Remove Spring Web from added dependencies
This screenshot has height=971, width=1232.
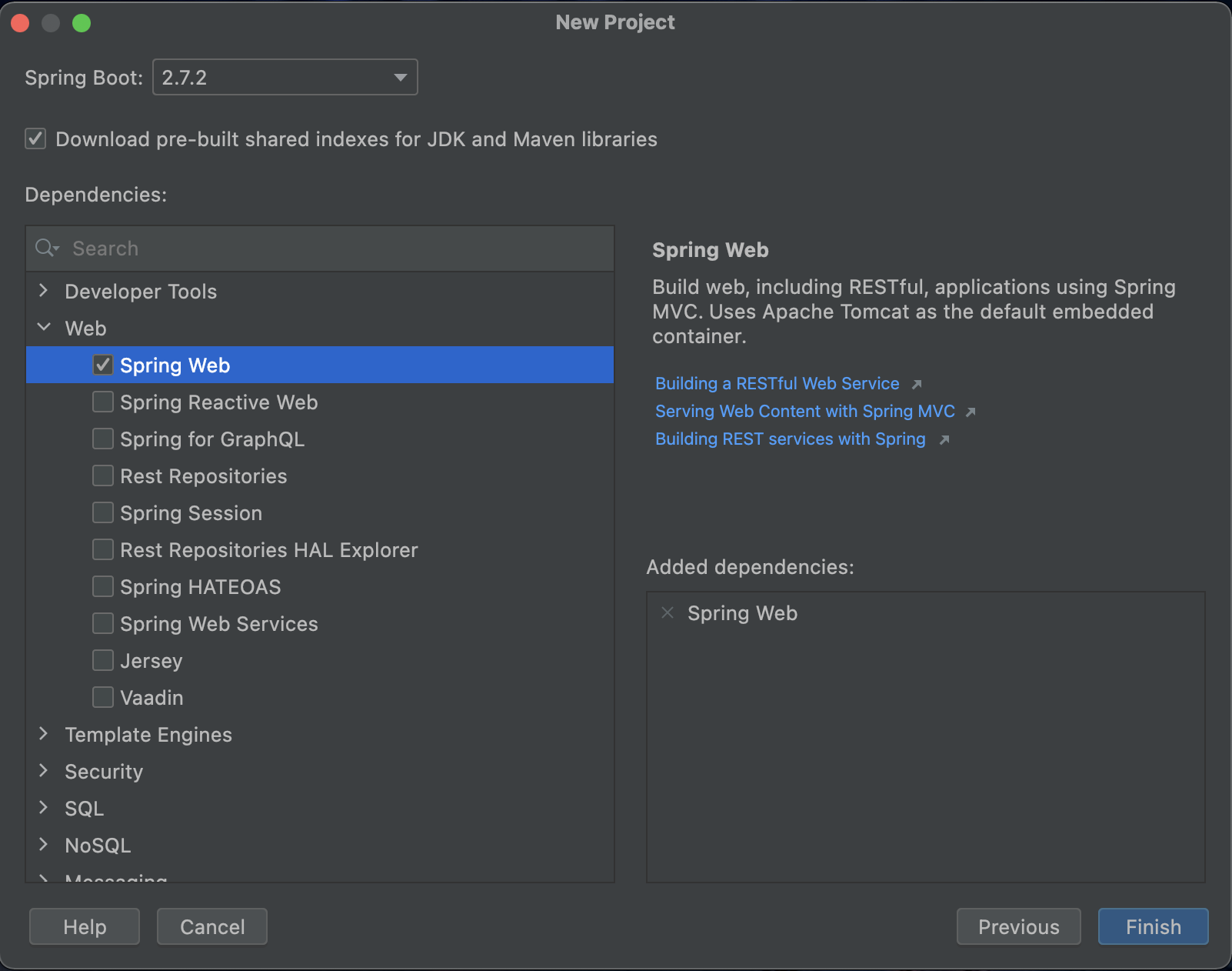[x=668, y=612]
